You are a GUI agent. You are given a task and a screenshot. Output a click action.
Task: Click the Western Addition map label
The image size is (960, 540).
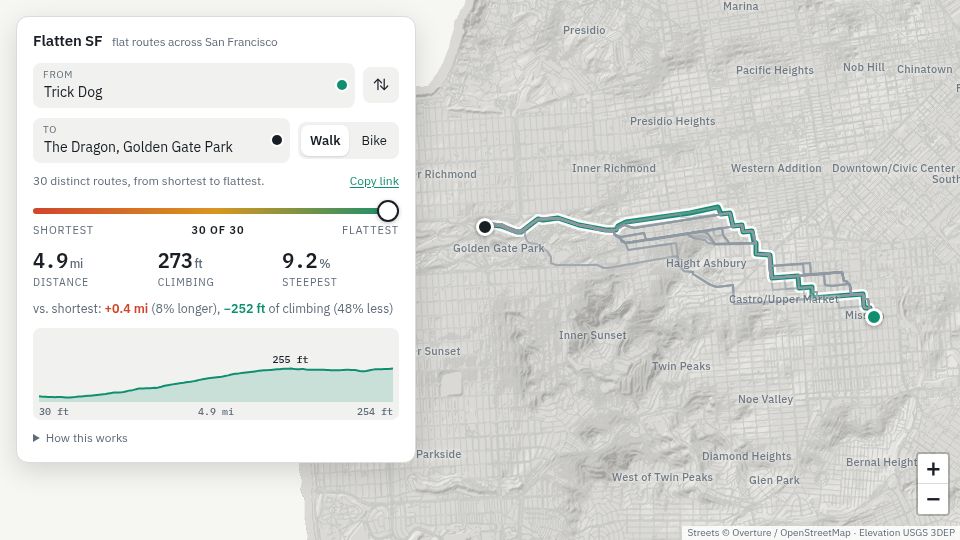[776, 168]
